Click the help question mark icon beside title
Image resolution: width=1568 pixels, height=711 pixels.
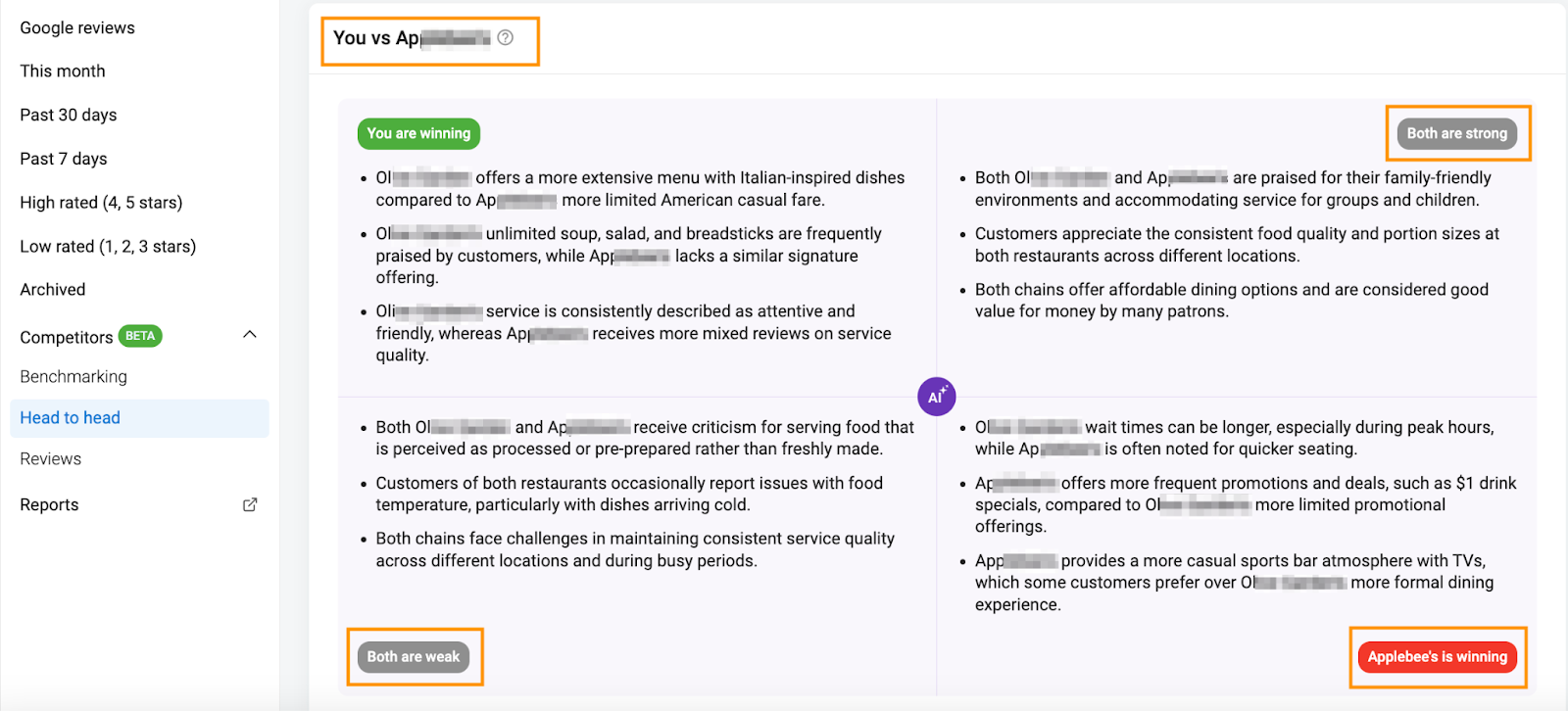click(505, 37)
